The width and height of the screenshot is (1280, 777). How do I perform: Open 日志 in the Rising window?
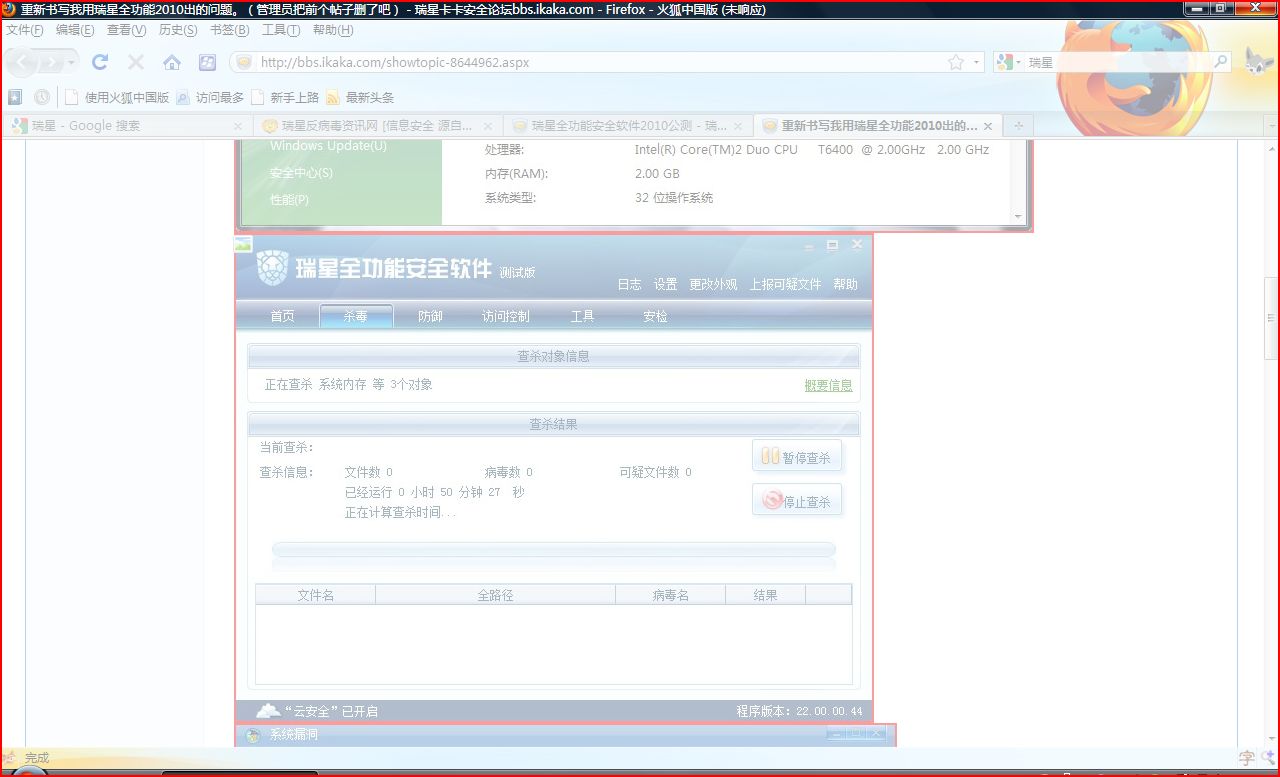(x=629, y=285)
